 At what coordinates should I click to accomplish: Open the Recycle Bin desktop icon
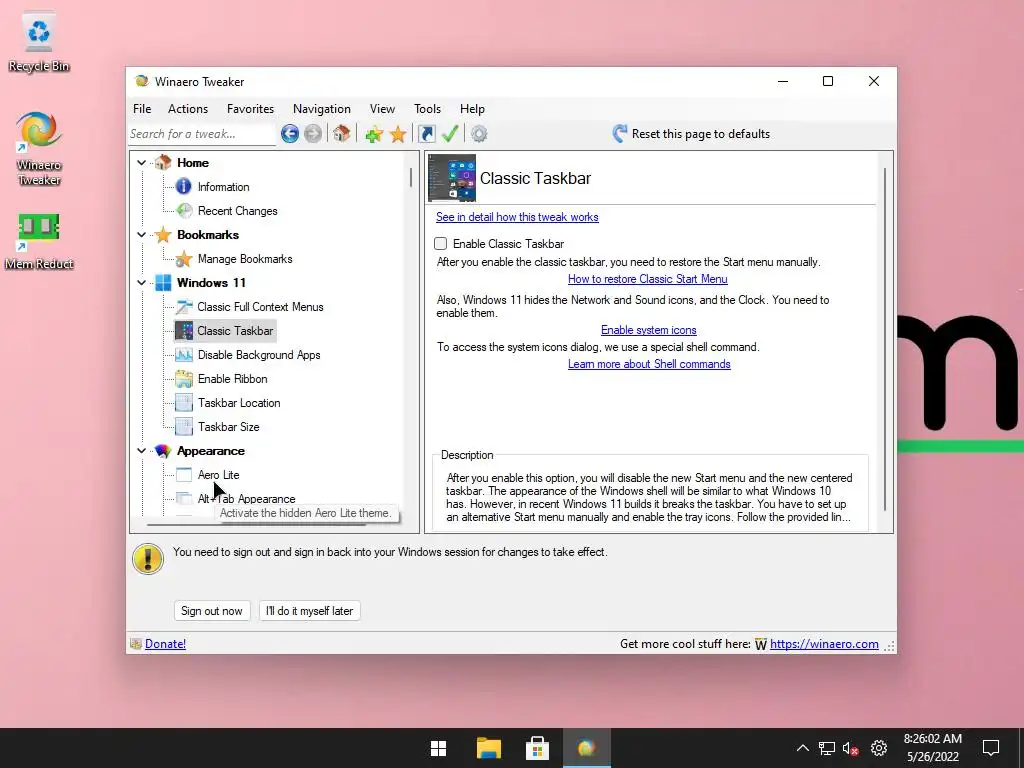click(39, 41)
